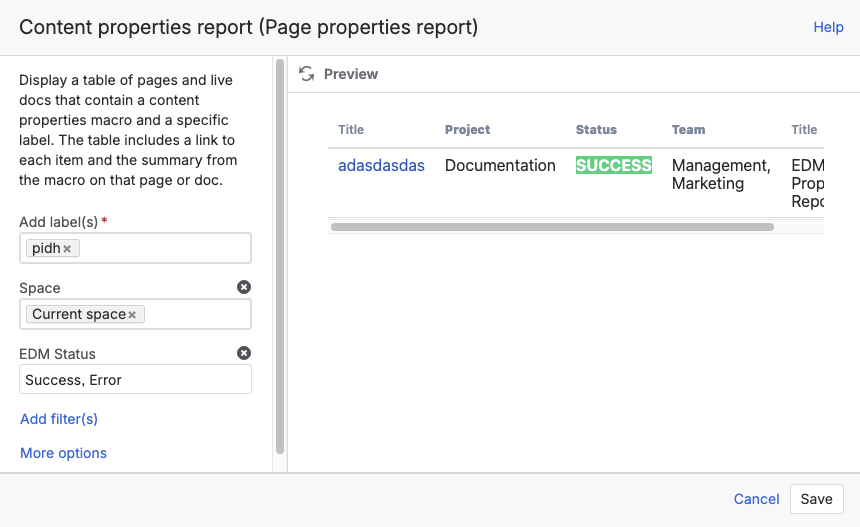Delete the Space filter
Viewport: 860px width, 527px height.
(244, 287)
